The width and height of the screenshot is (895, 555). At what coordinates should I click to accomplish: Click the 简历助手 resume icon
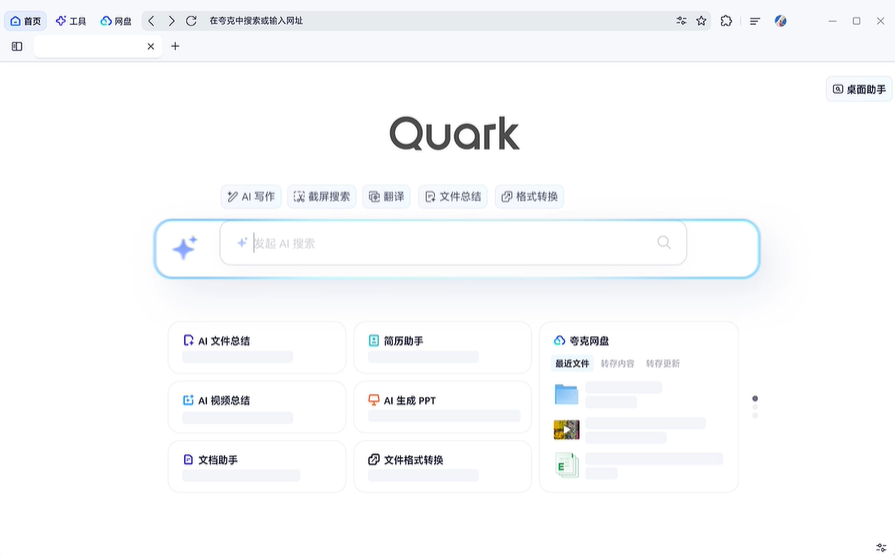(x=374, y=340)
